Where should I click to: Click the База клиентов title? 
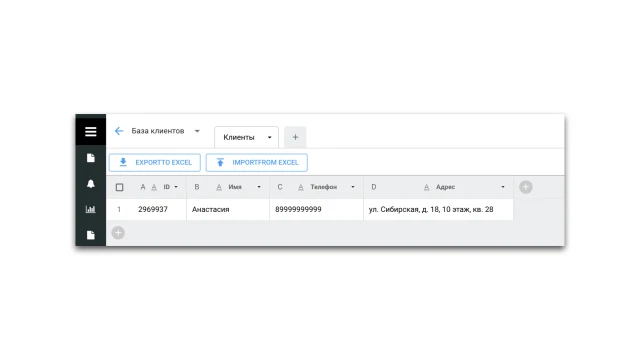[158, 131]
